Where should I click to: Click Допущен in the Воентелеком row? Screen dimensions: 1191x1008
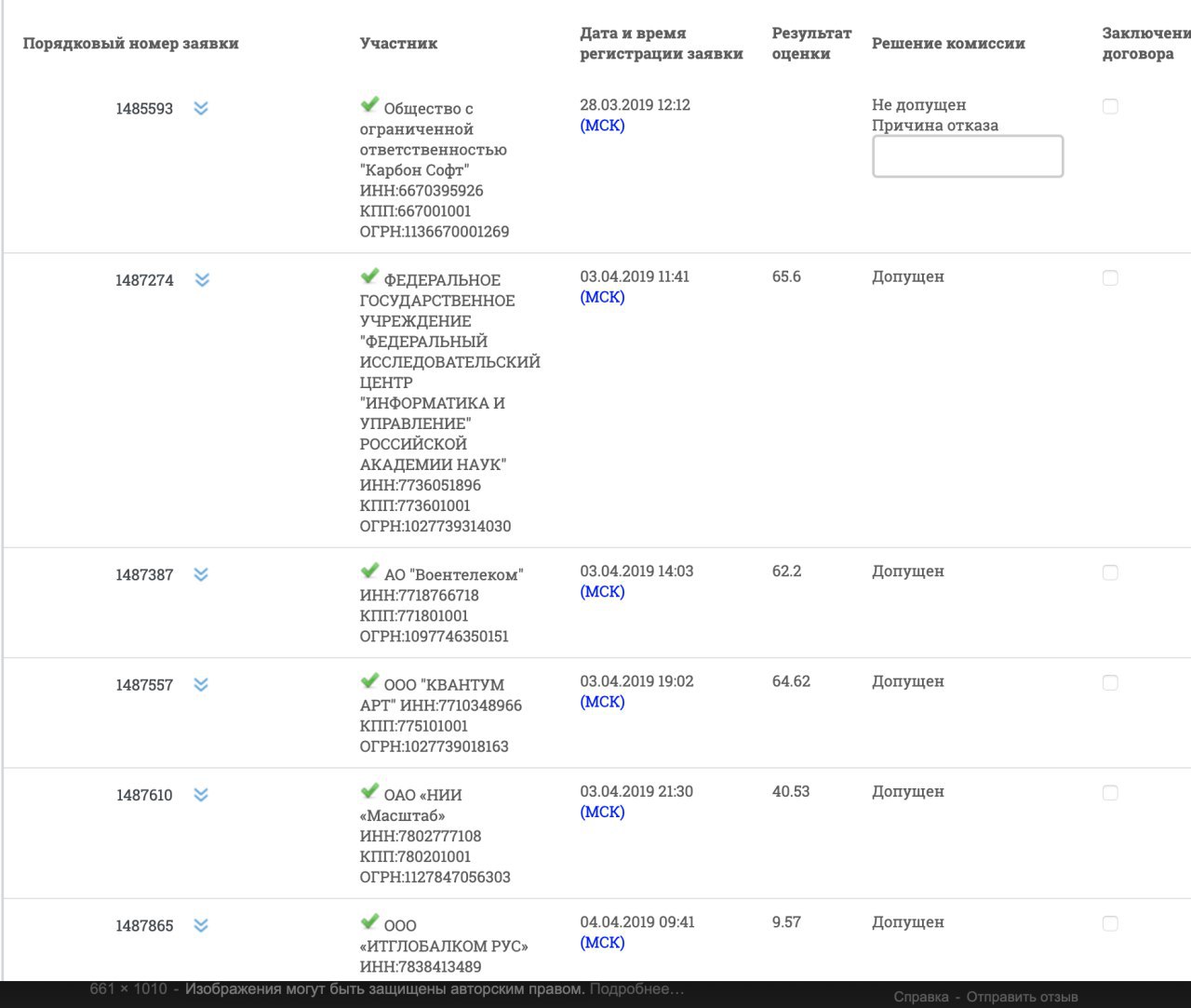(908, 571)
